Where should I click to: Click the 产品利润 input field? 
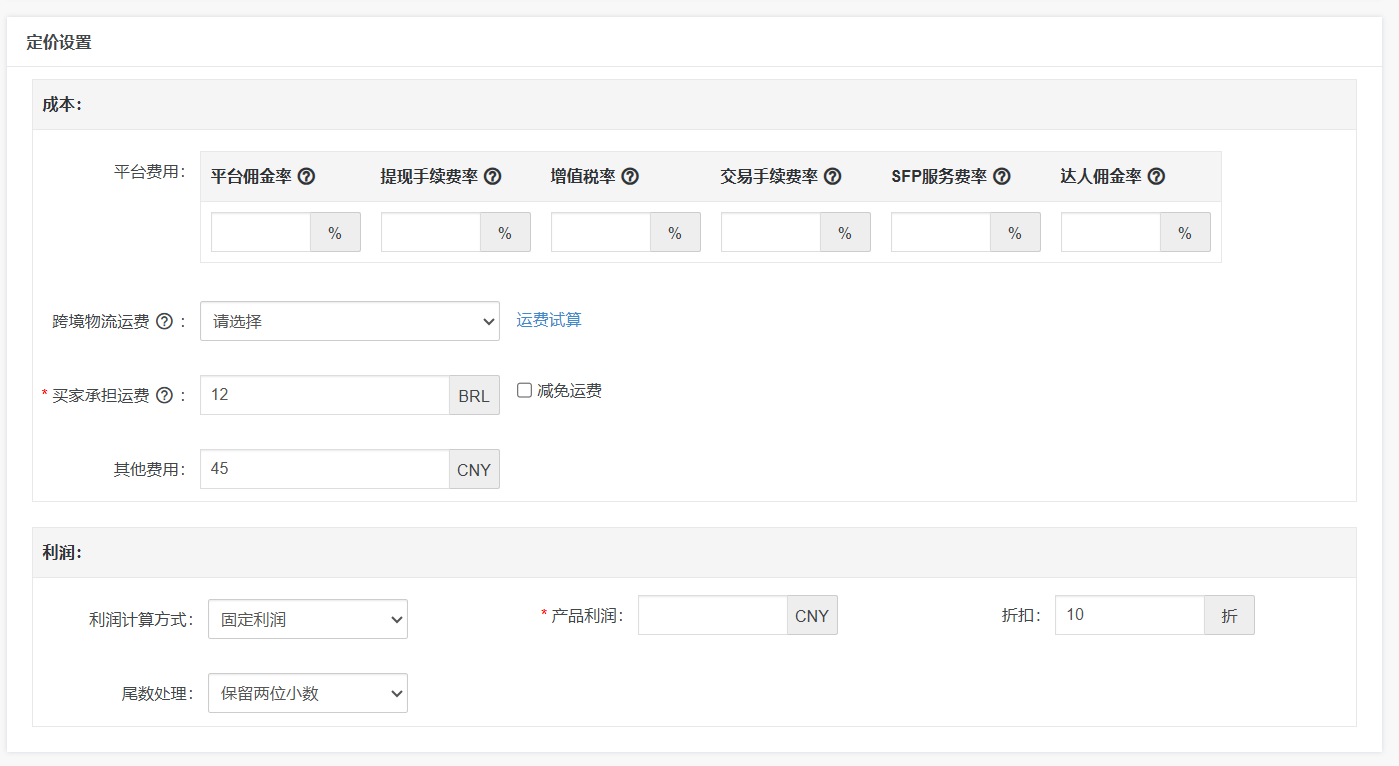(x=713, y=615)
